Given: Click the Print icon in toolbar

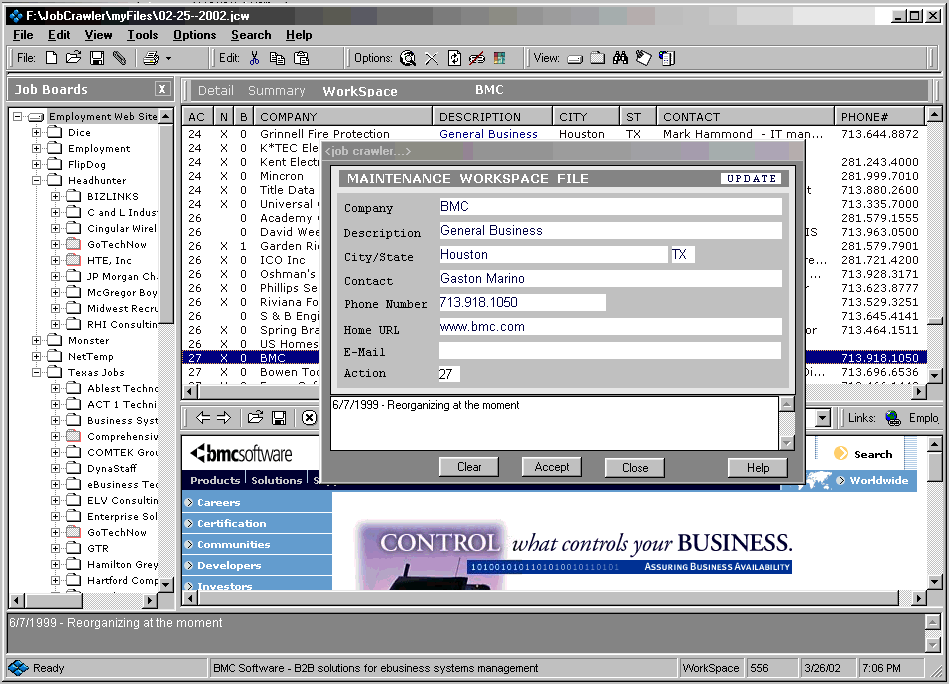Looking at the screenshot, I should coord(151,58).
